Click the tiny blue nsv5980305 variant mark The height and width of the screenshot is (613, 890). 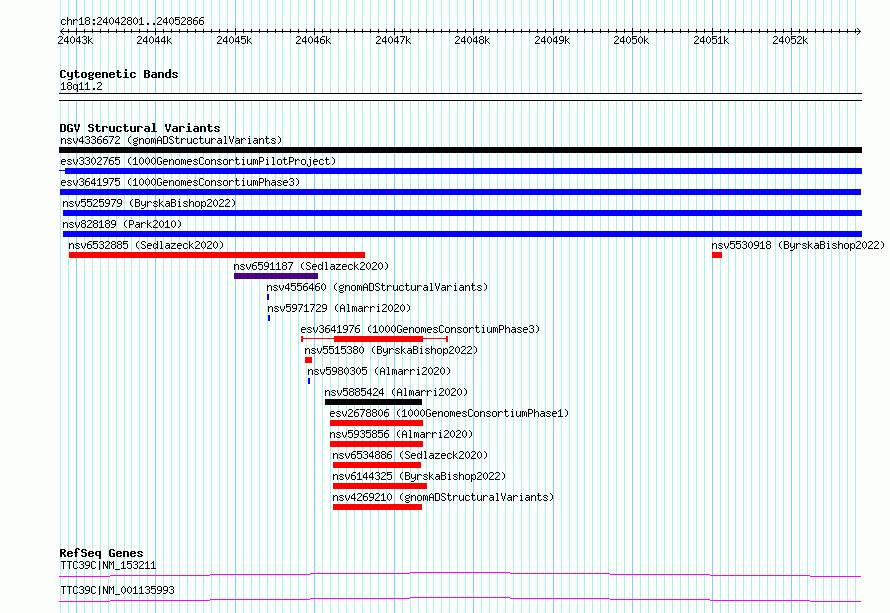(309, 381)
